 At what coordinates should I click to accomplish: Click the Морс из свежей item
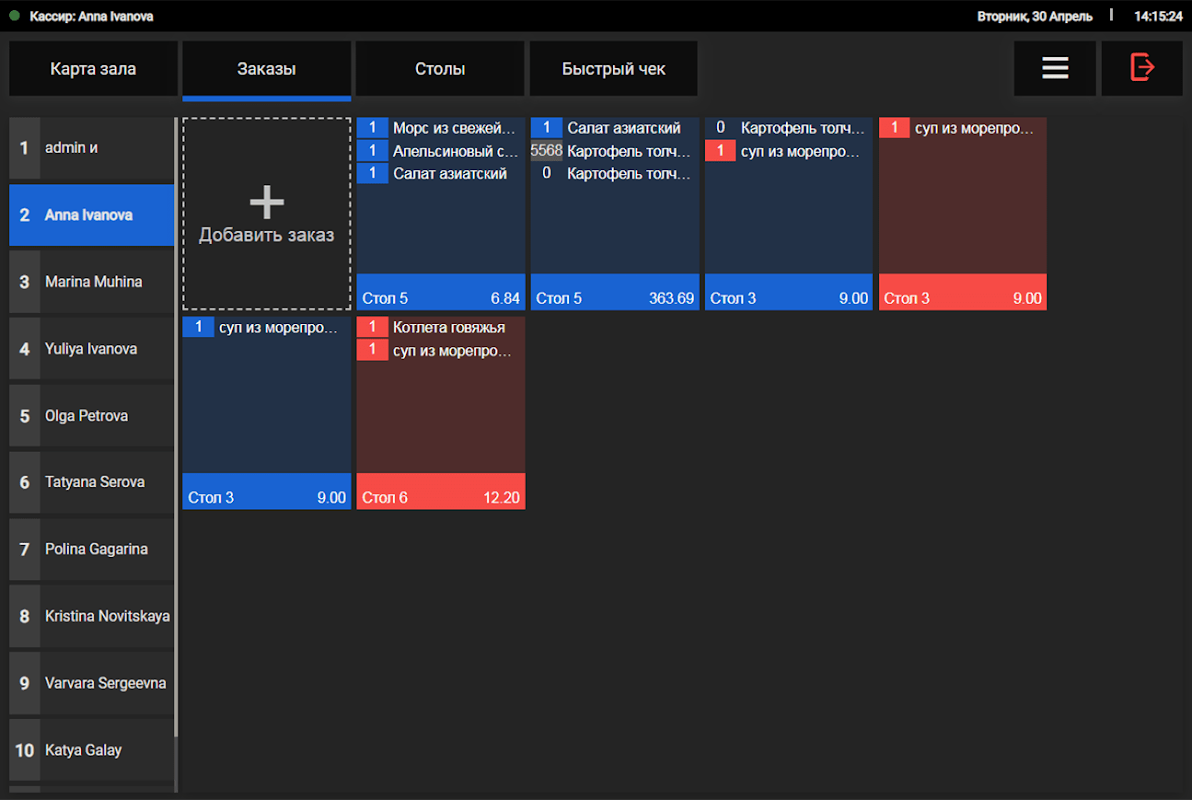(x=441, y=128)
